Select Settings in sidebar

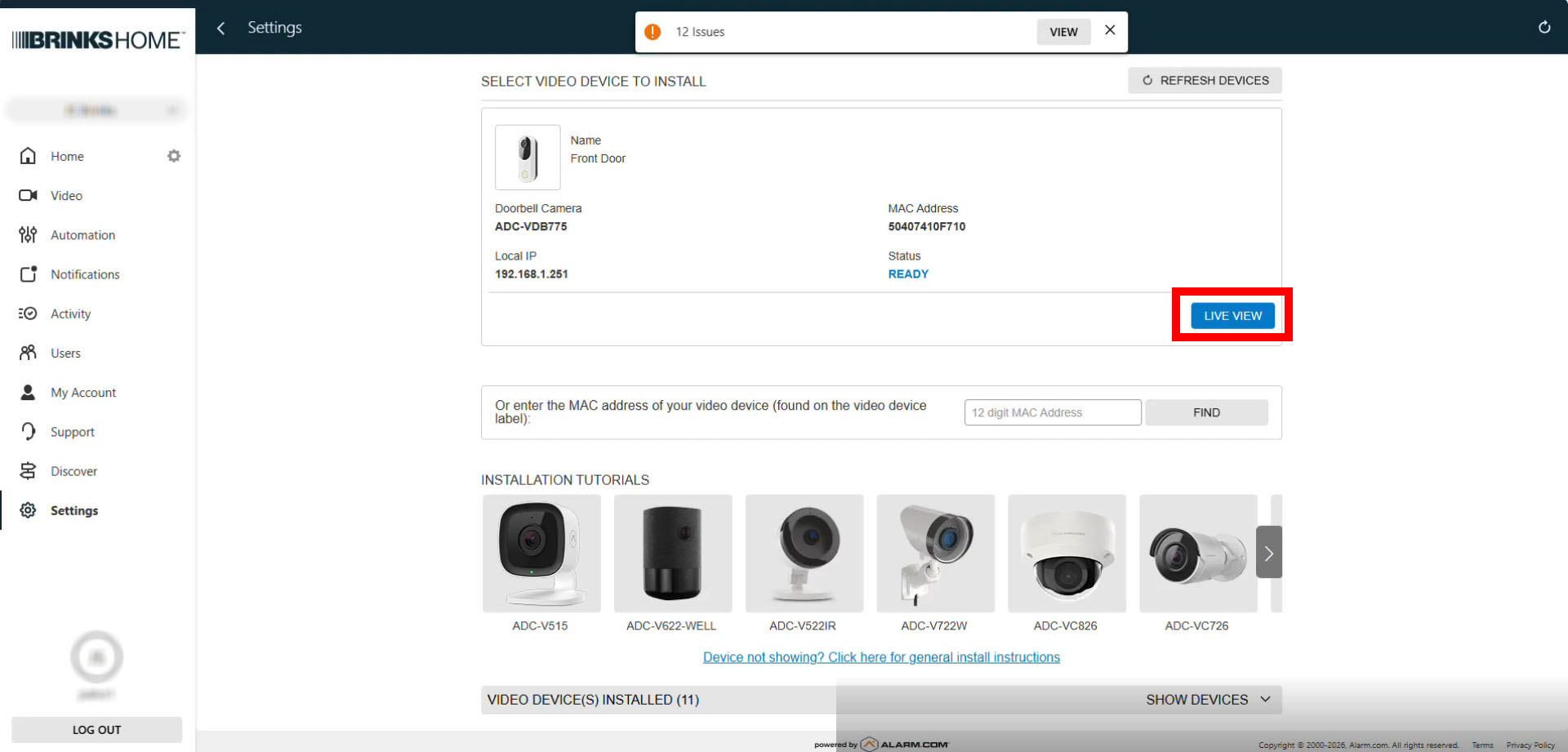click(74, 510)
